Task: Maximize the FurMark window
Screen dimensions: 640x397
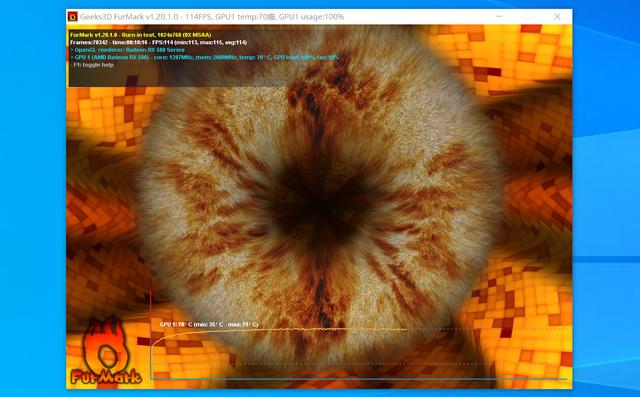Action: [x=528, y=16]
